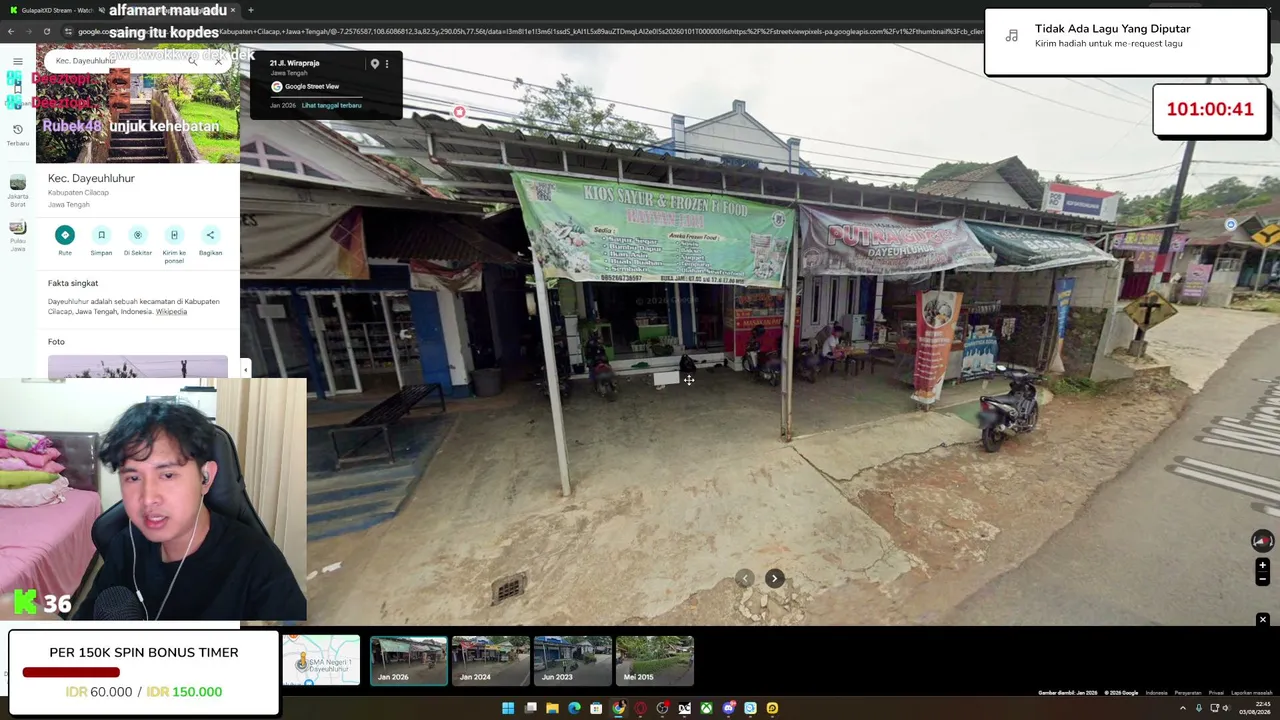Close the imagery timeline strip
This screenshot has width=1280, height=720.
pyautogui.click(x=1262, y=620)
